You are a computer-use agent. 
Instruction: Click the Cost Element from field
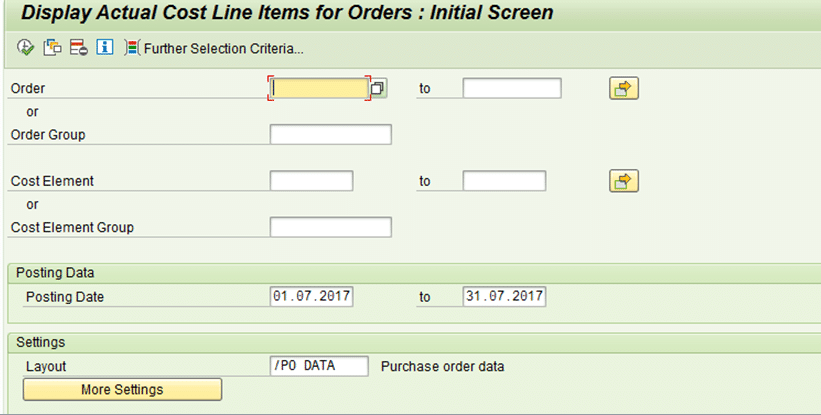(x=311, y=181)
